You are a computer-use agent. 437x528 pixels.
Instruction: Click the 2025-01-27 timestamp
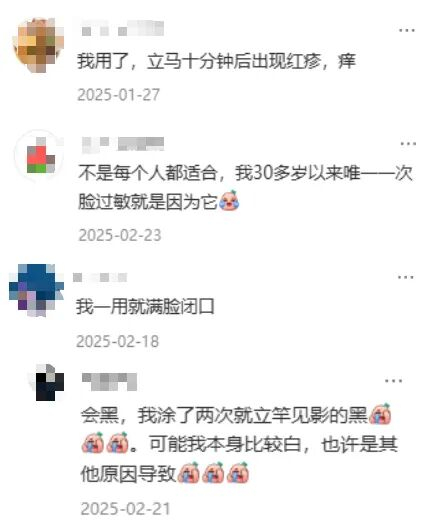(x=119, y=95)
